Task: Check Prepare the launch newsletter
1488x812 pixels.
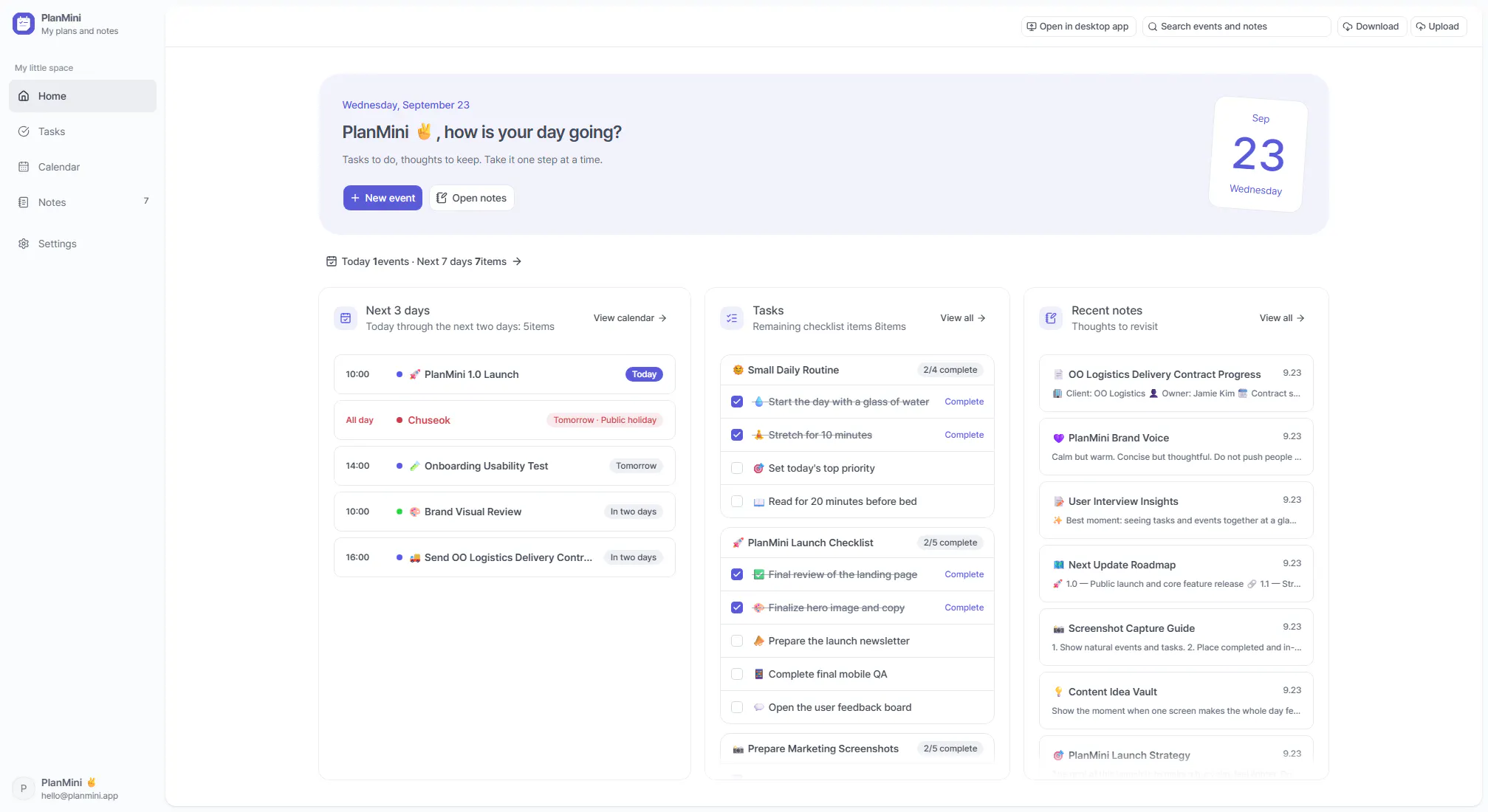Action: 737,641
